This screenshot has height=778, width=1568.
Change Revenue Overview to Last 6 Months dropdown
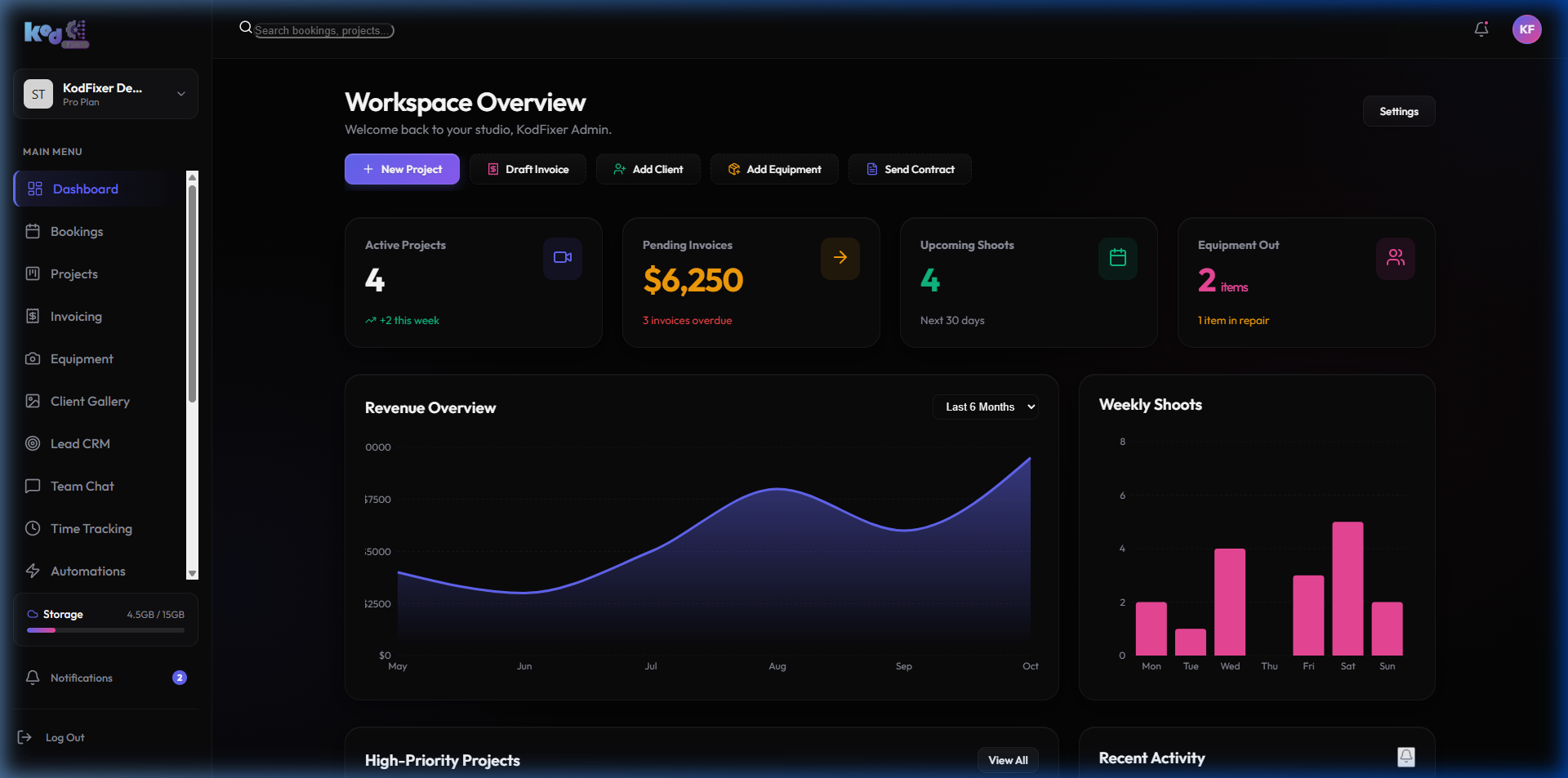click(985, 407)
